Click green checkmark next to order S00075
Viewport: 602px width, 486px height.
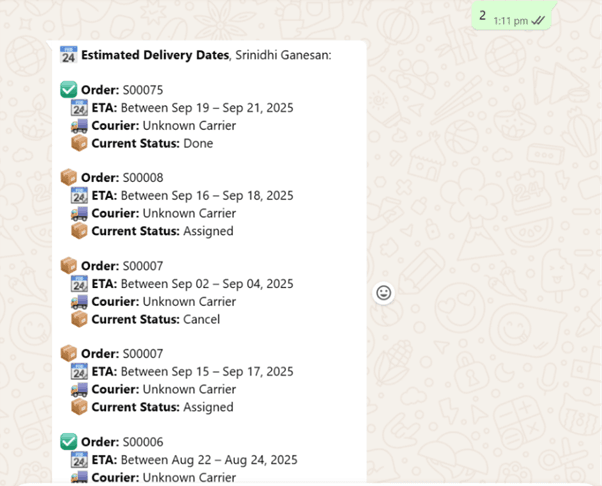(x=69, y=90)
